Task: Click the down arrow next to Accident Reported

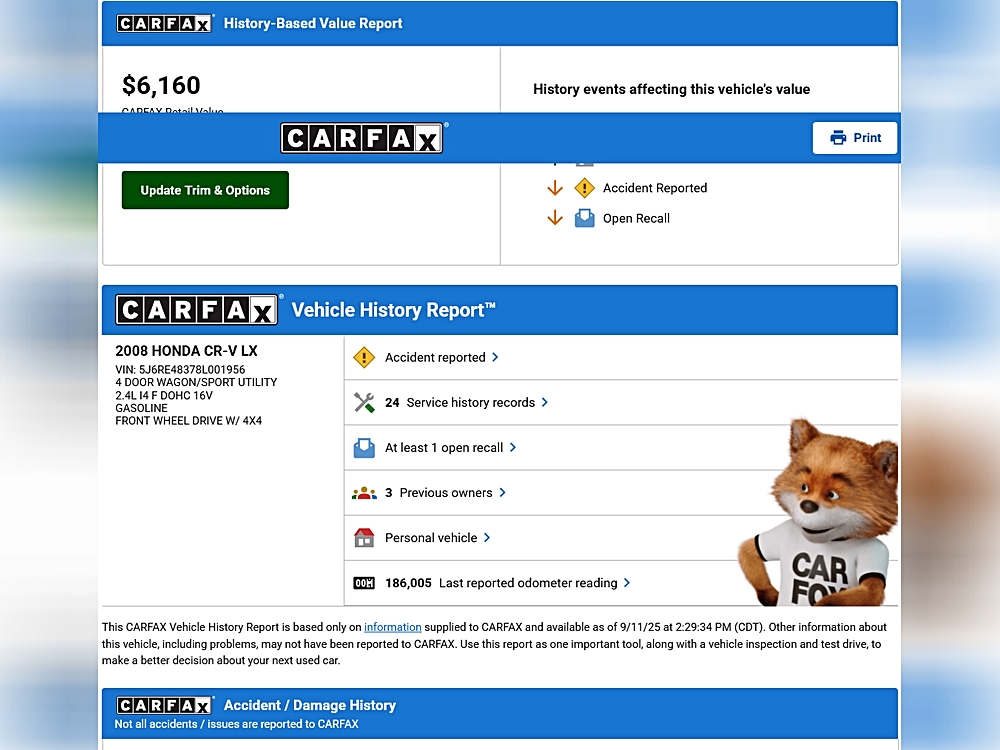Action: coord(555,188)
